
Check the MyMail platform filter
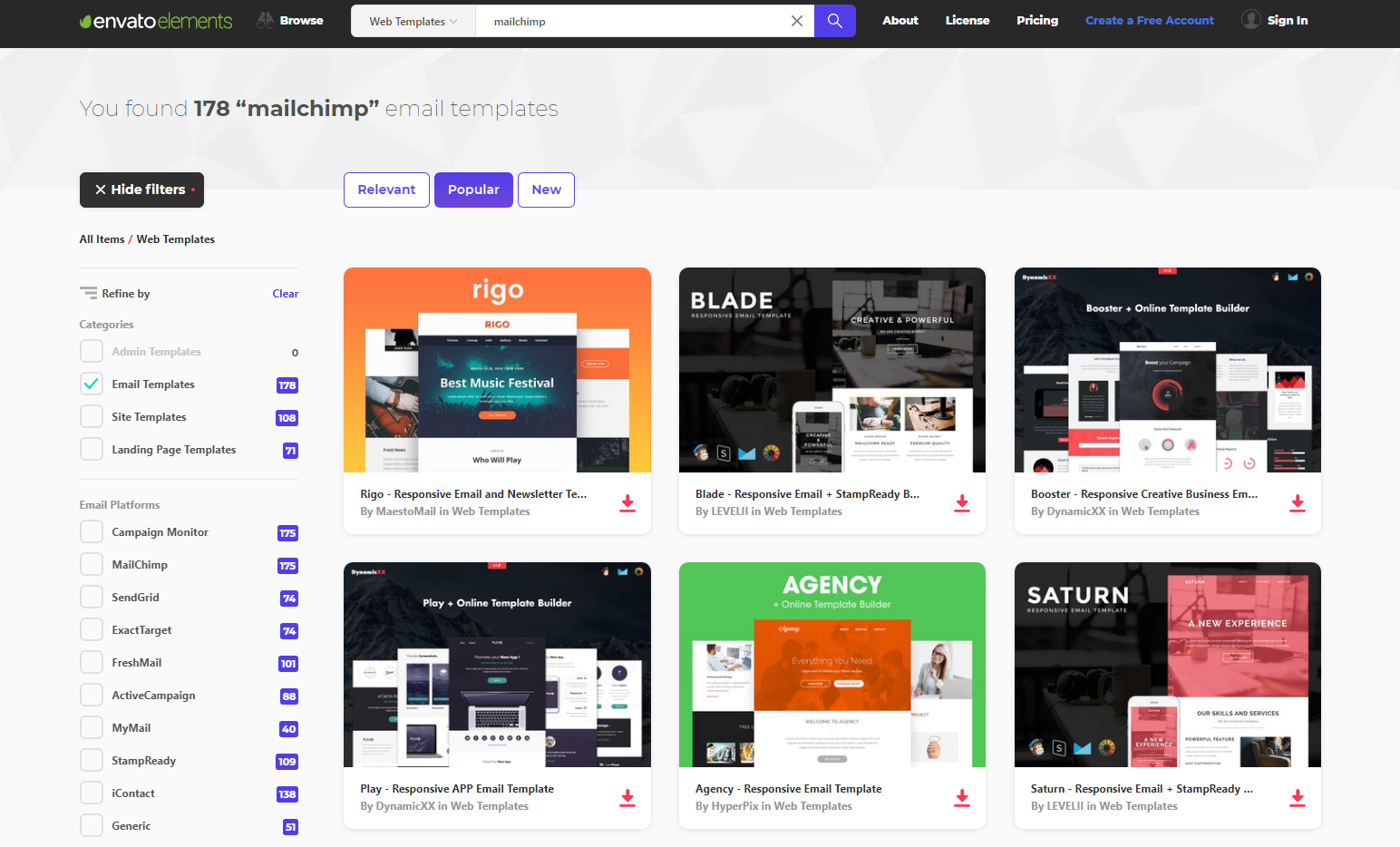[92, 728]
